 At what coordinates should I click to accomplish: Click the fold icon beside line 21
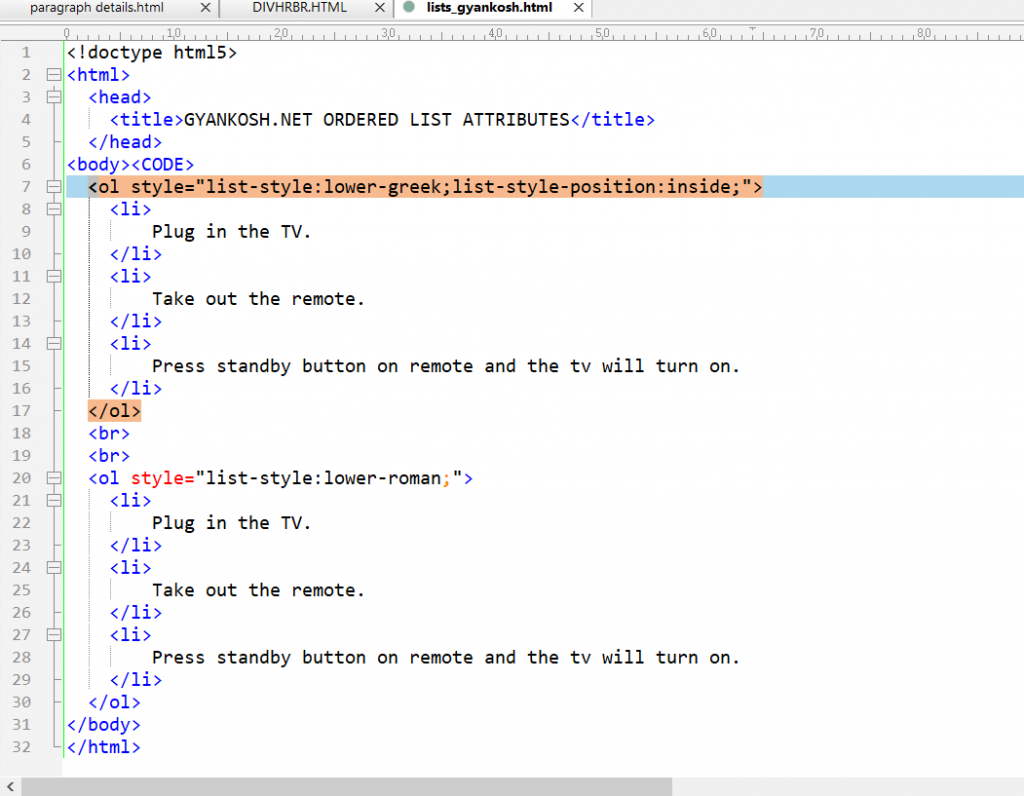55,500
